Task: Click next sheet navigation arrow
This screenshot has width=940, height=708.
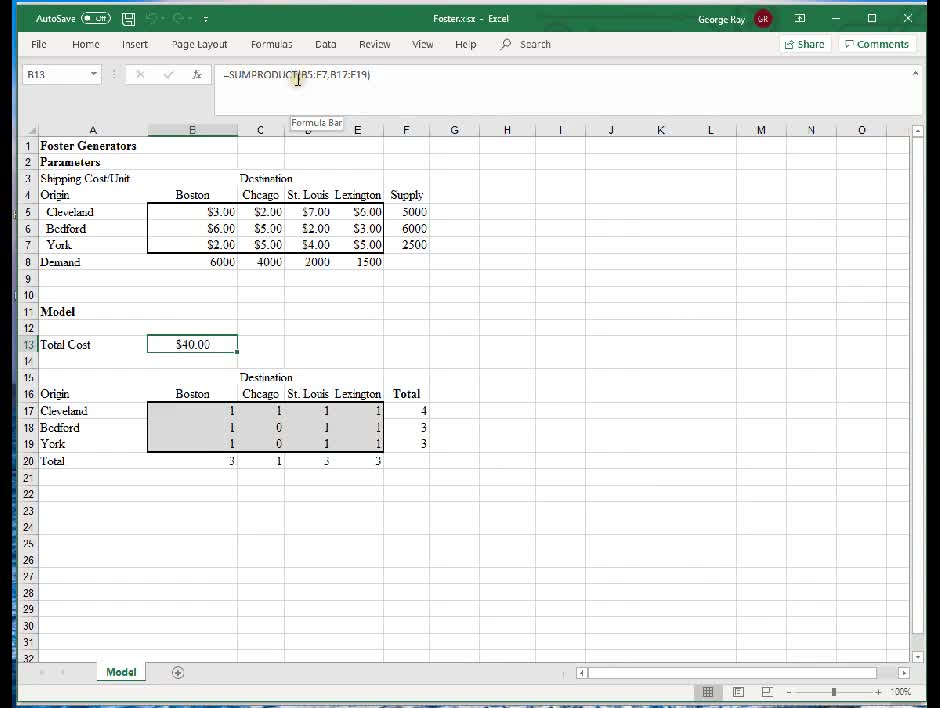Action: [62, 673]
